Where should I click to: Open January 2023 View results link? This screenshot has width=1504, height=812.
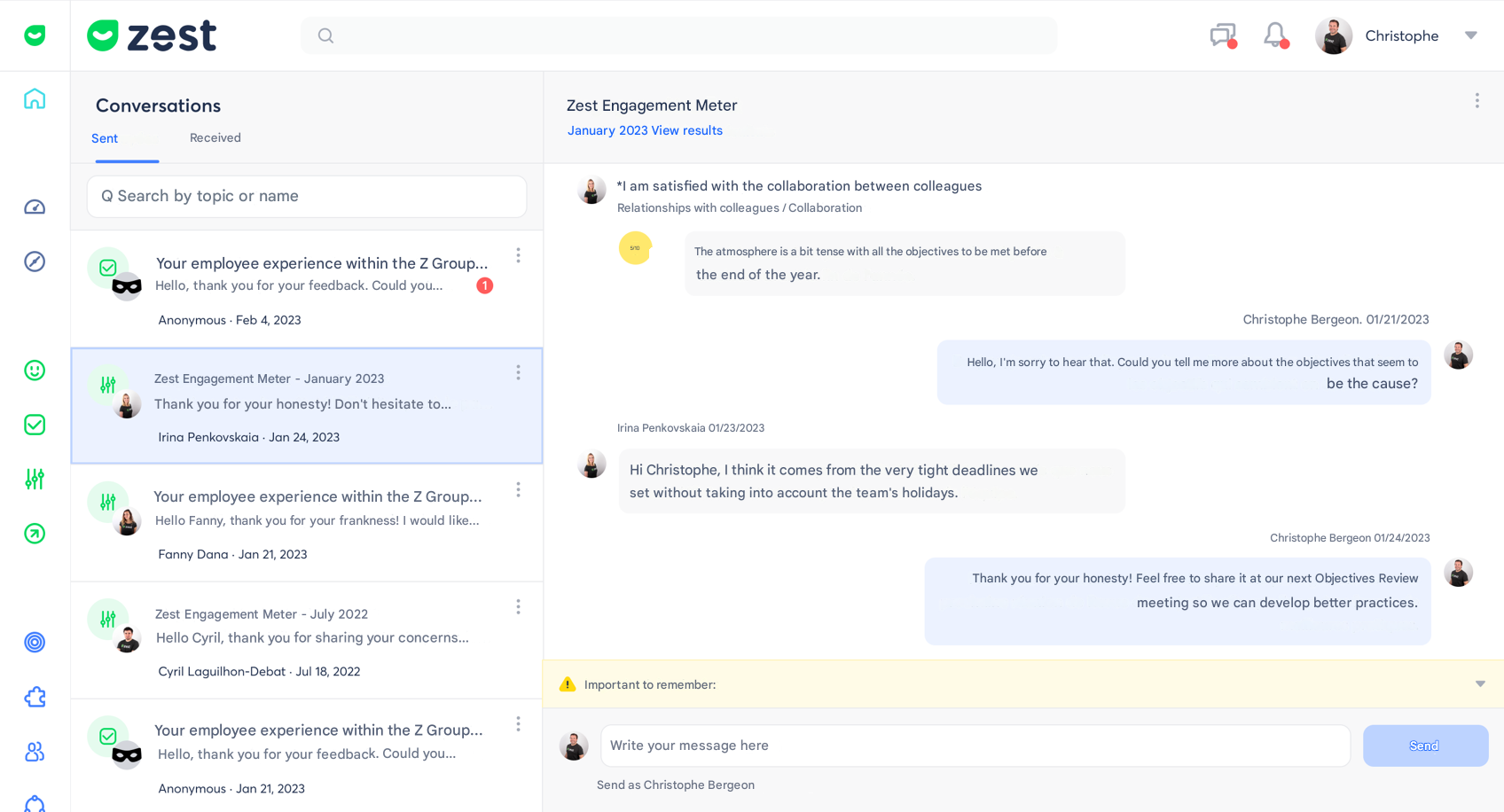645,130
